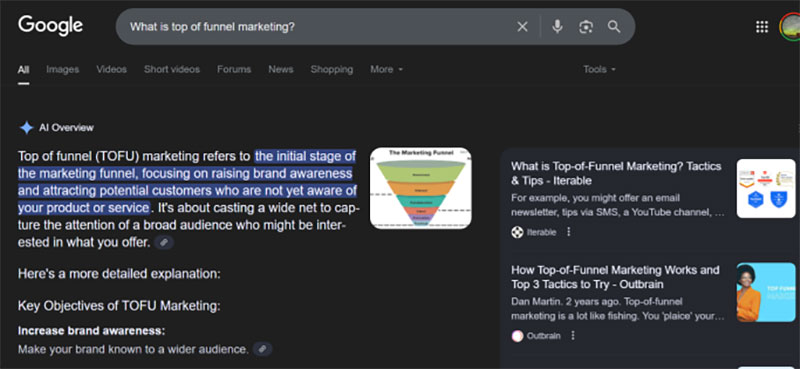Click the Outbrain snippet 'Dan Martin. 2 years ago'
Screen dimensions: 800x369
(x=618, y=309)
